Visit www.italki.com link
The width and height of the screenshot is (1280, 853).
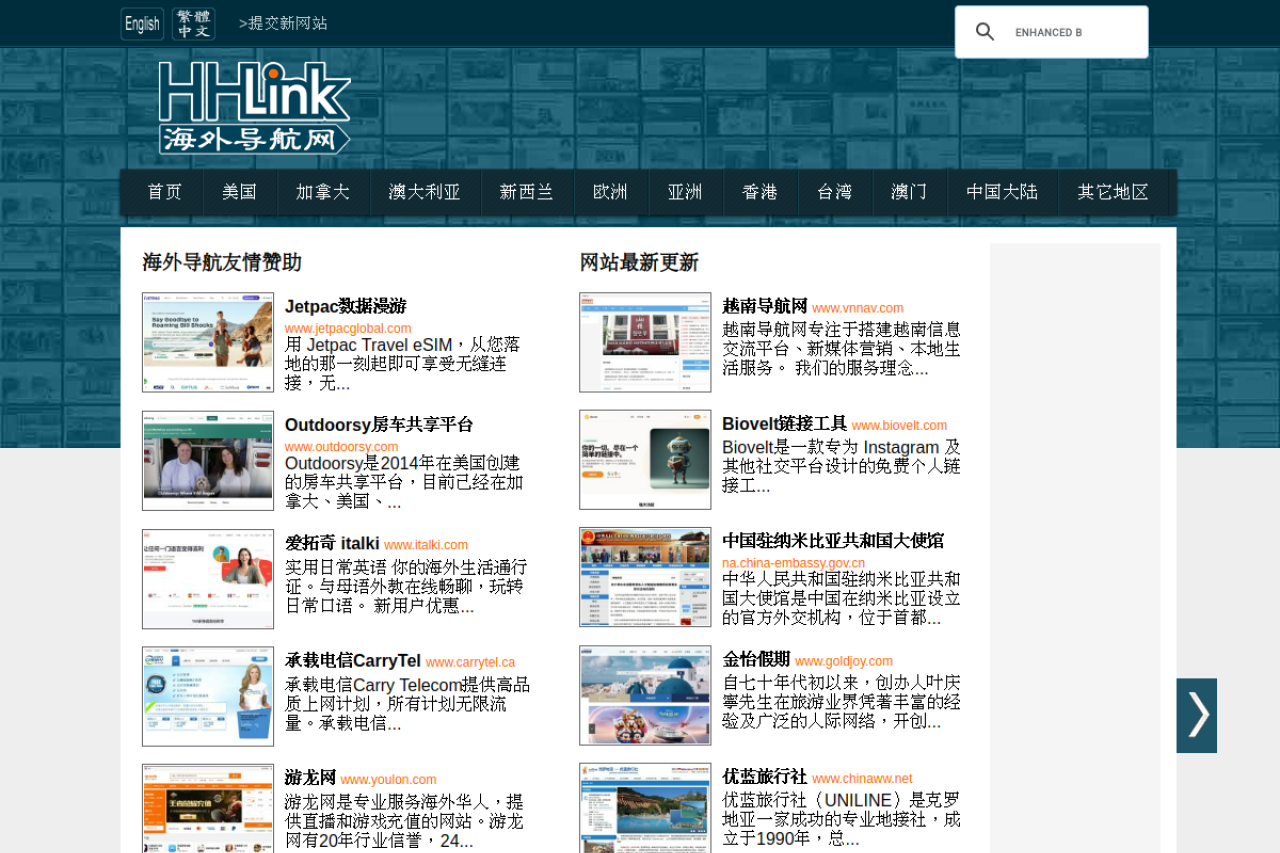(x=426, y=545)
